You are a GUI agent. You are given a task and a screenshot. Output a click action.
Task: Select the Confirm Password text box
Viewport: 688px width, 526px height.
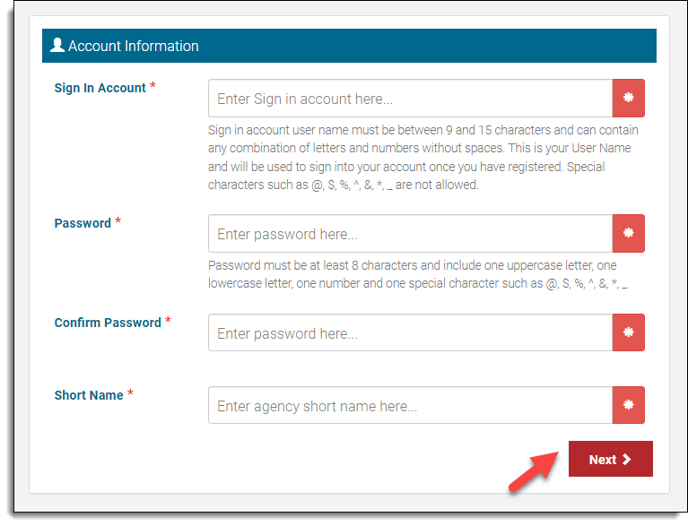coord(410,333)
